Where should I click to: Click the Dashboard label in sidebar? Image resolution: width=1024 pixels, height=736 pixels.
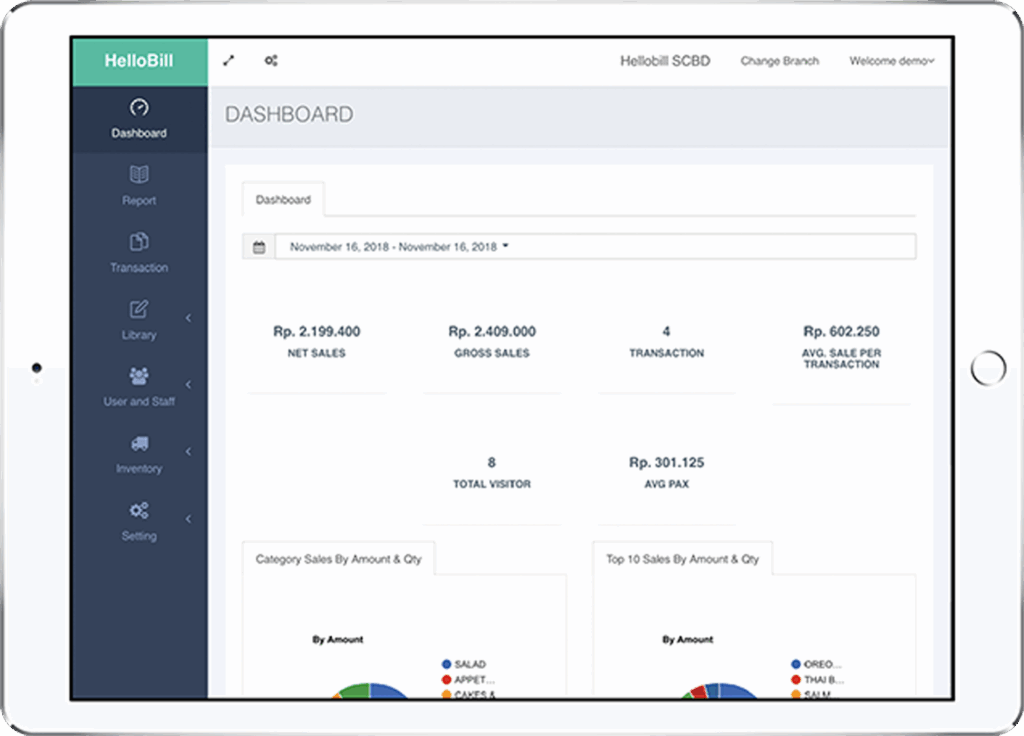(x=138, y=133)
